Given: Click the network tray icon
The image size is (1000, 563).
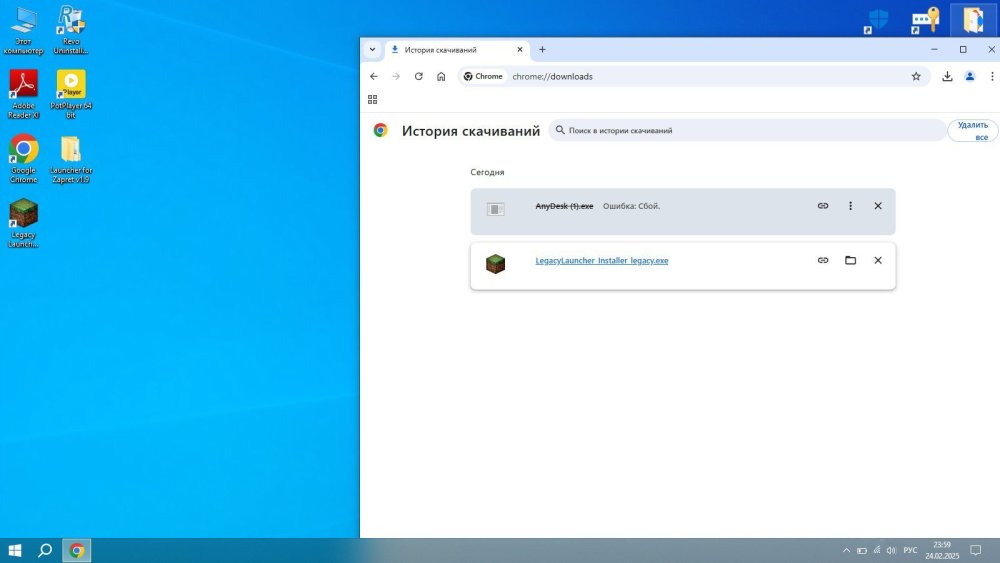Looking at the screenshot, I should (877, 550).
